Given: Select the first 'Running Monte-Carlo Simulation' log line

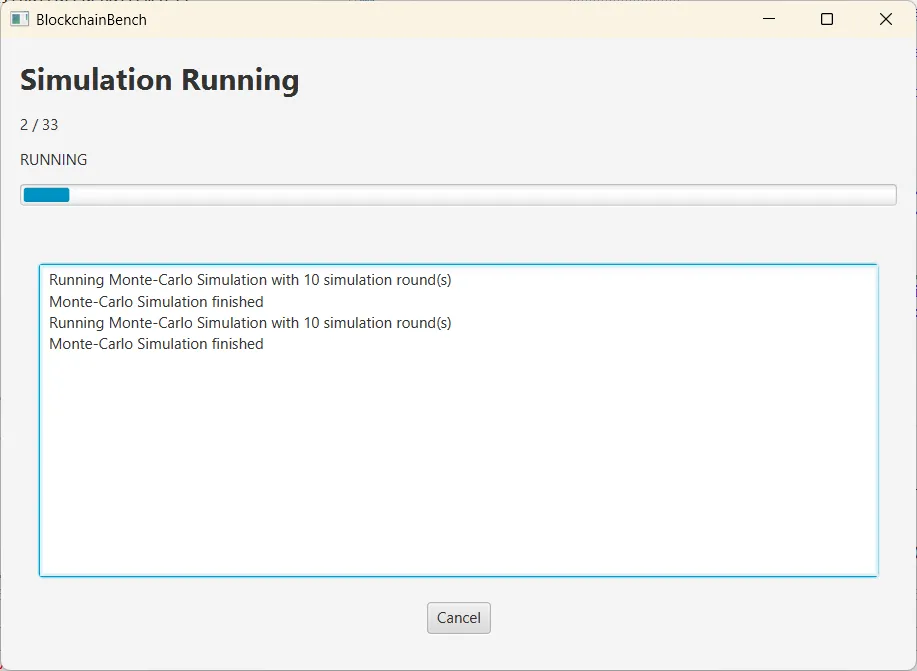Looking at the screenshot, I should pyautogui.click(x=250, y=280).
